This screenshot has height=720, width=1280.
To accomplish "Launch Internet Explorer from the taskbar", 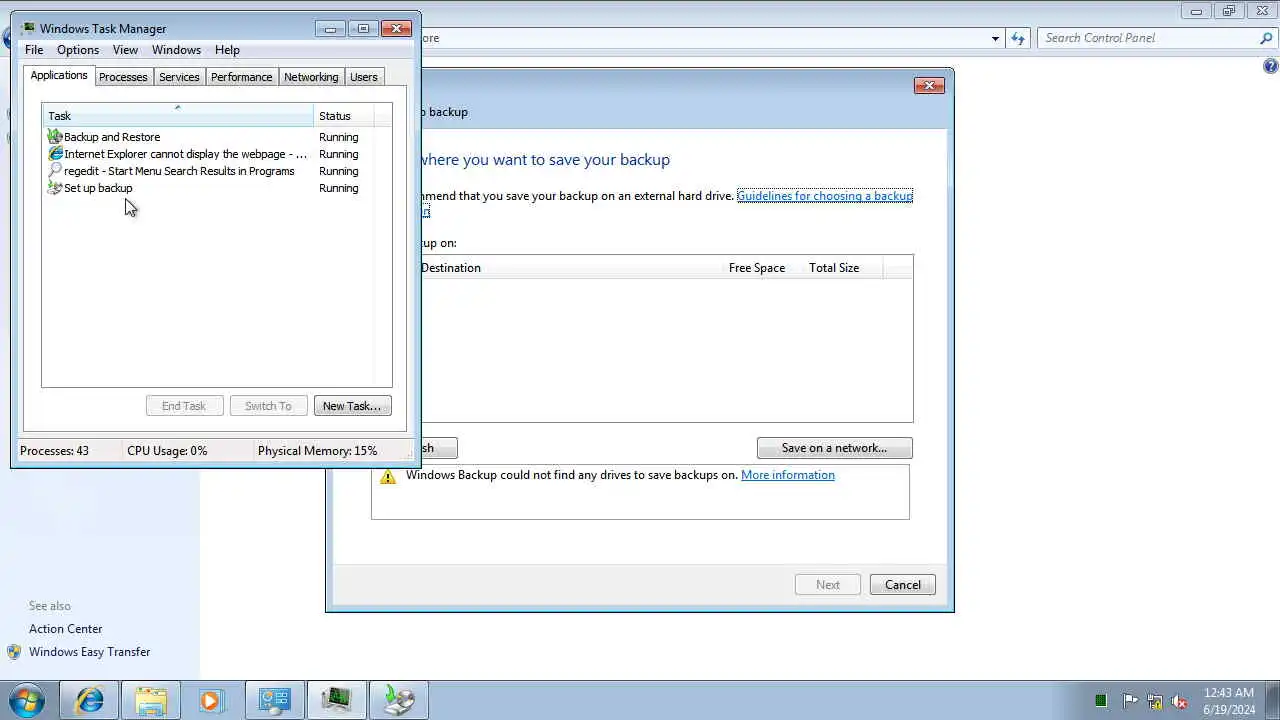I will point(90,700).
